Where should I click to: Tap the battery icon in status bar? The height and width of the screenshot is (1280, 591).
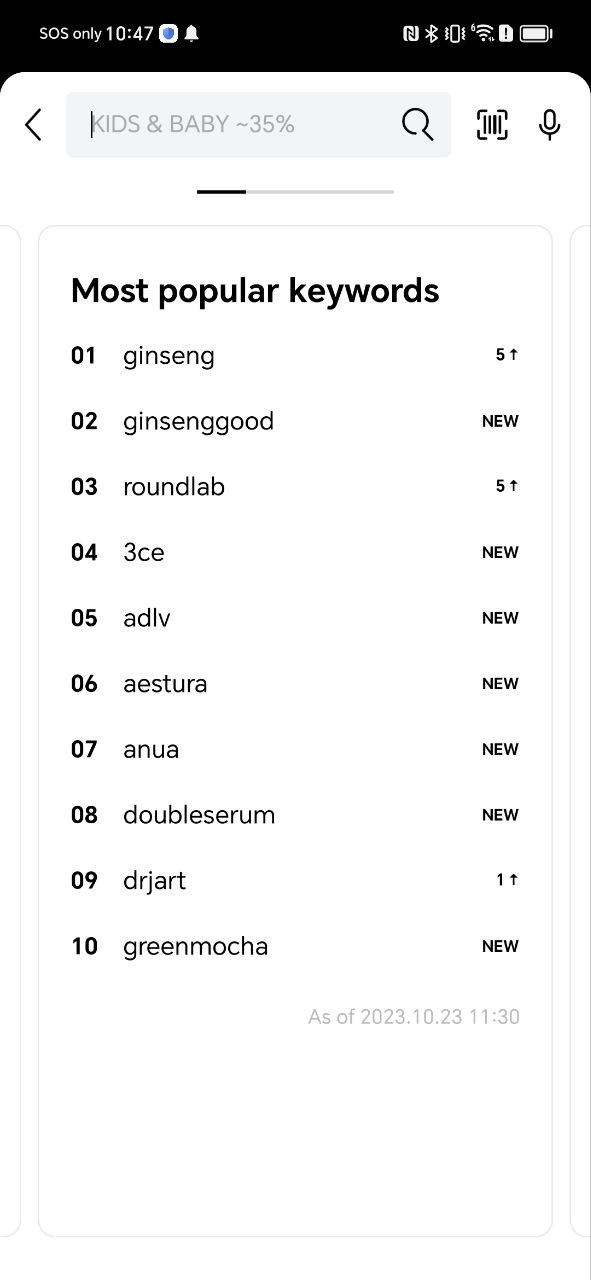click(536, 33)
